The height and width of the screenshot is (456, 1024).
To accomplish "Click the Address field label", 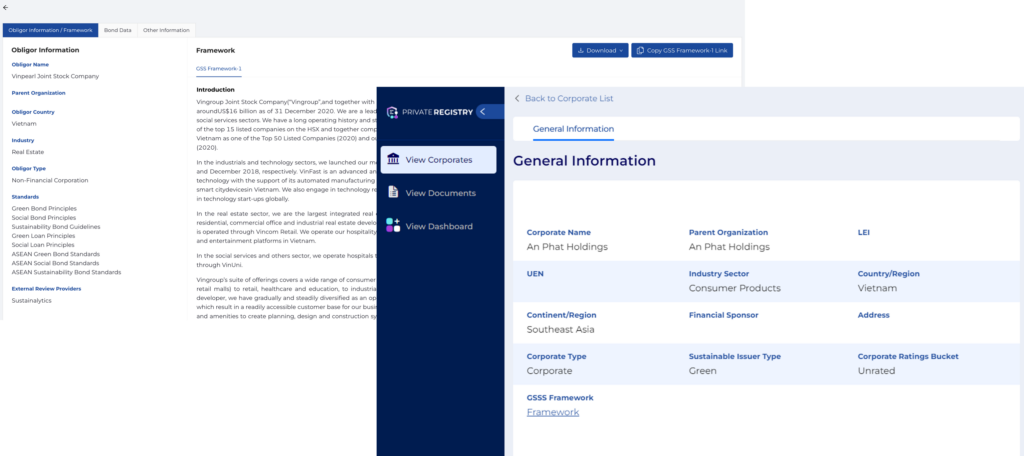I will pyautogui.click(x=873, y=315).
